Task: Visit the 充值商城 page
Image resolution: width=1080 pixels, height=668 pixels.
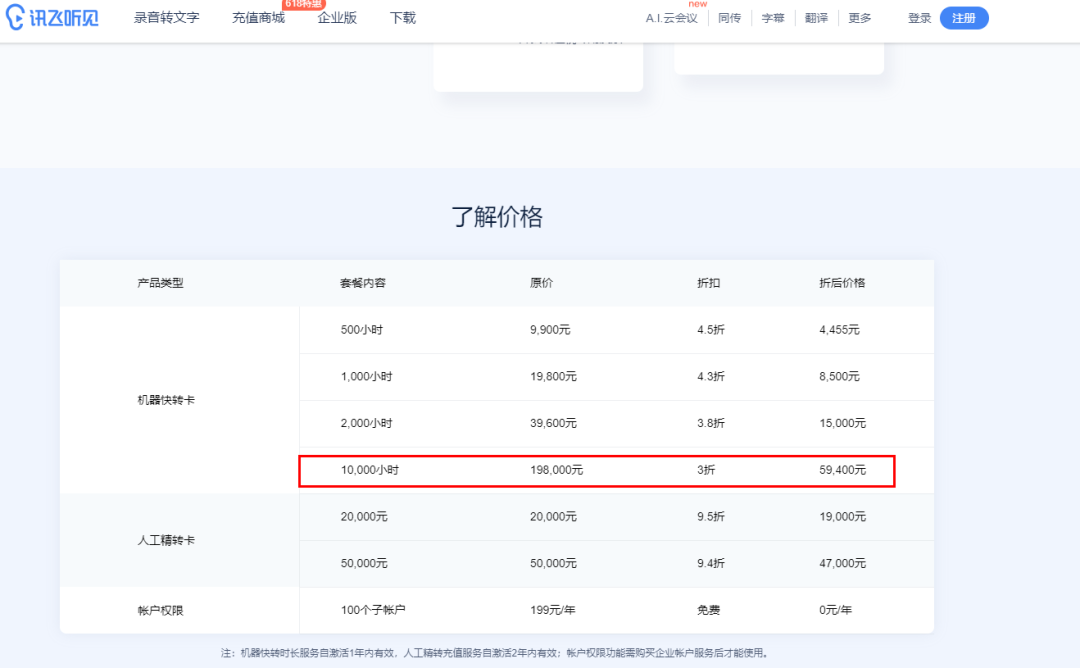Action: click(257, 17)
